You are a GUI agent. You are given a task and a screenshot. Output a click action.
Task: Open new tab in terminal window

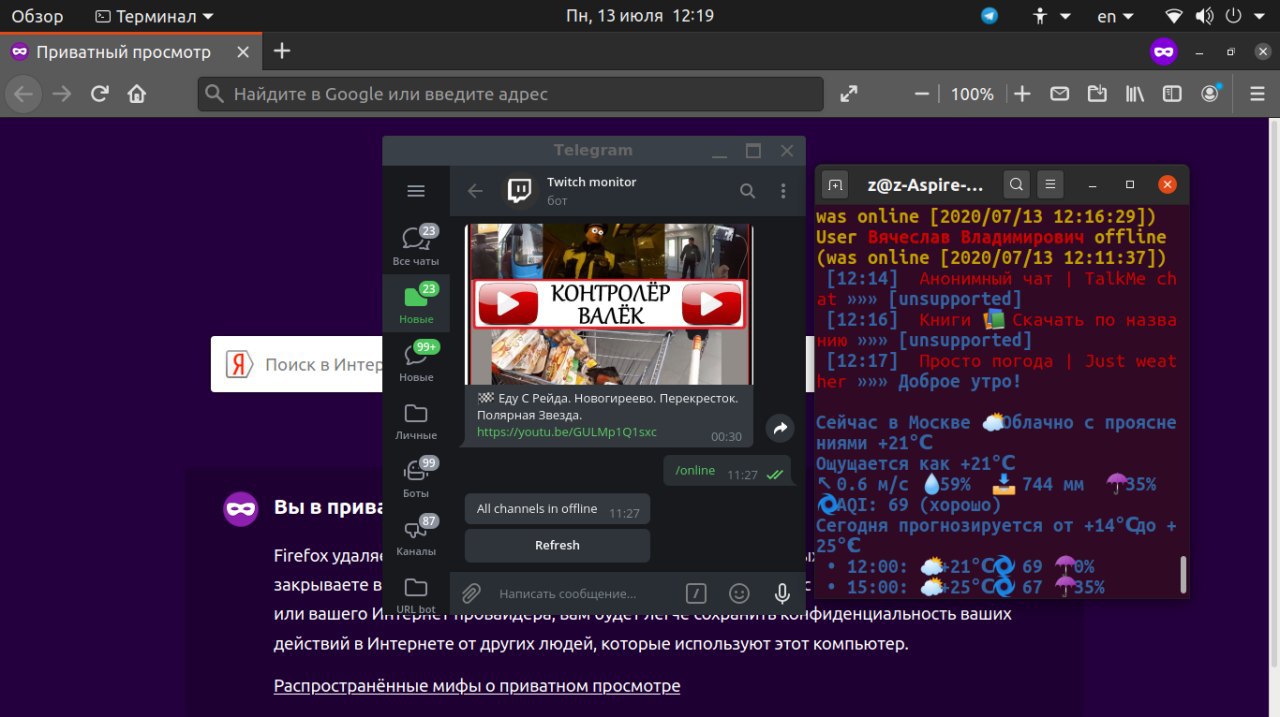(836, 185)
